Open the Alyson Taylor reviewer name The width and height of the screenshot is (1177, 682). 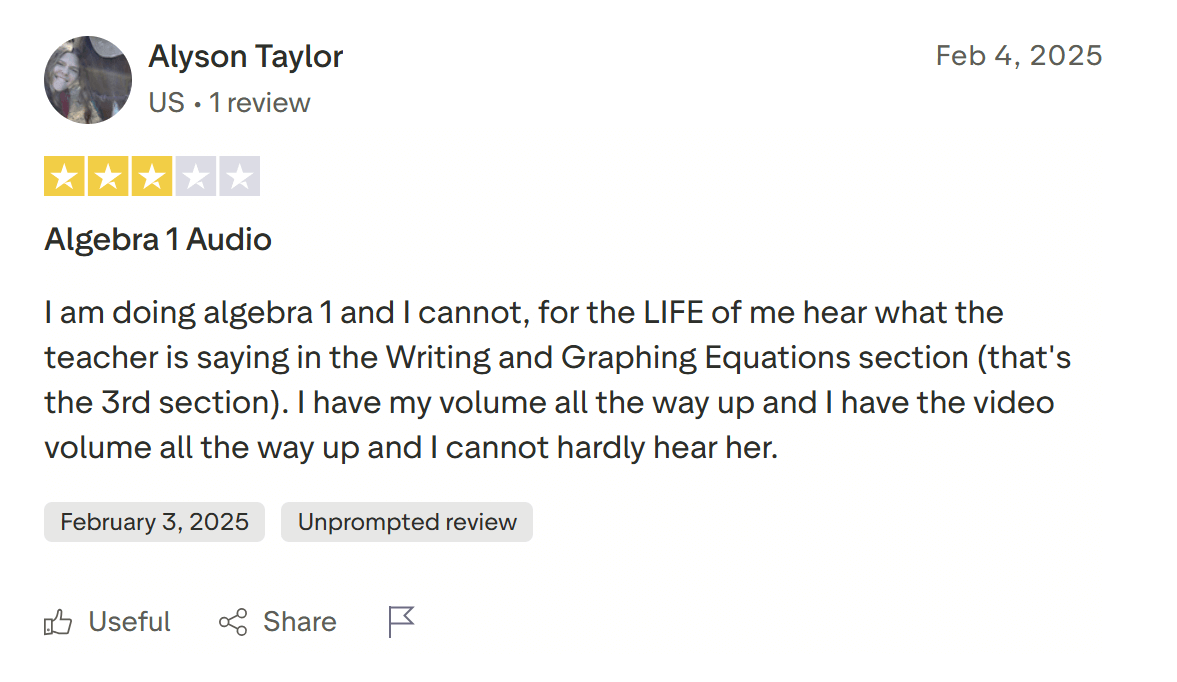[245, 57]
